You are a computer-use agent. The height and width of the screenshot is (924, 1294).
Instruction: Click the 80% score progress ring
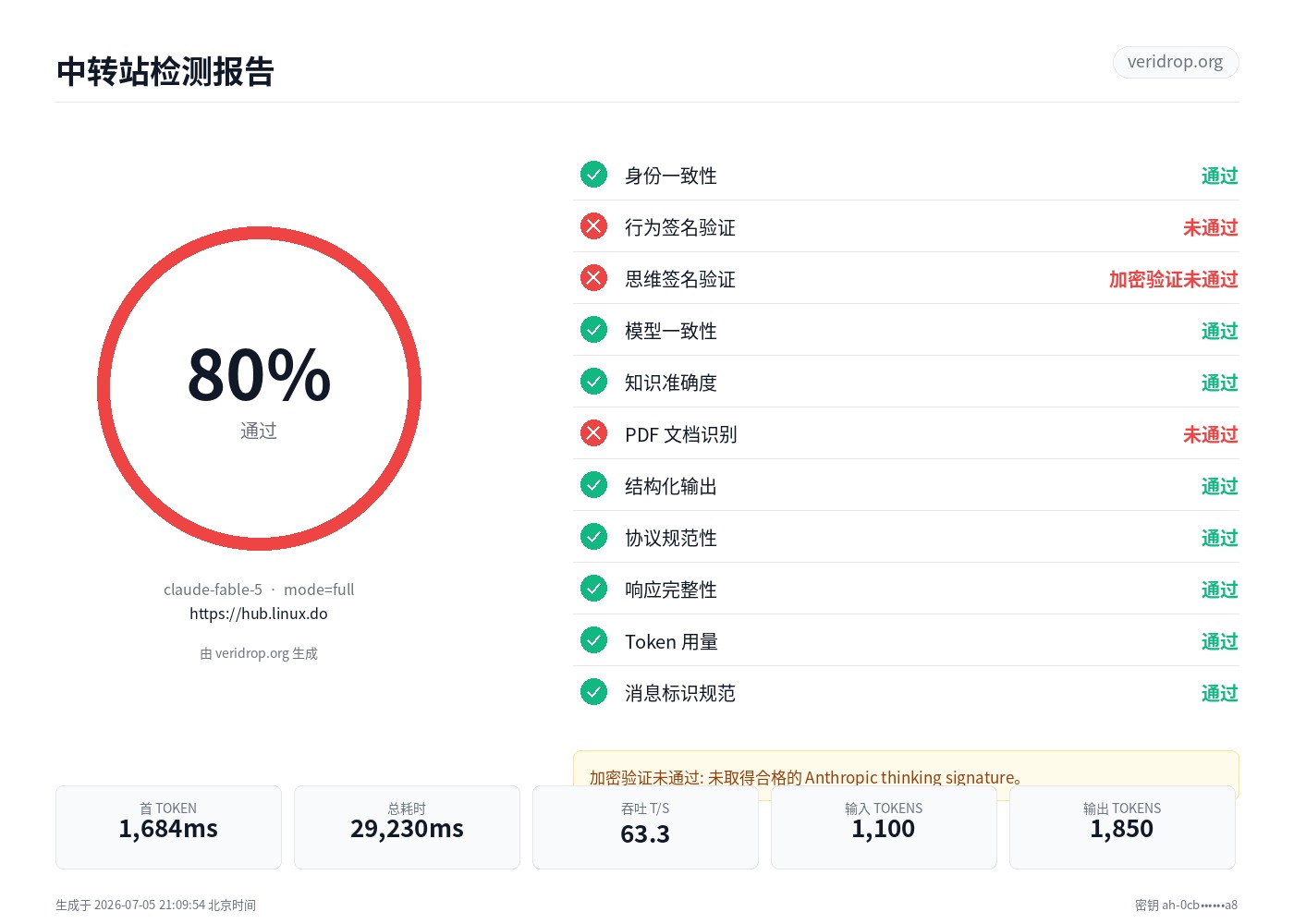pyautogui.click(x=259, y=388)
